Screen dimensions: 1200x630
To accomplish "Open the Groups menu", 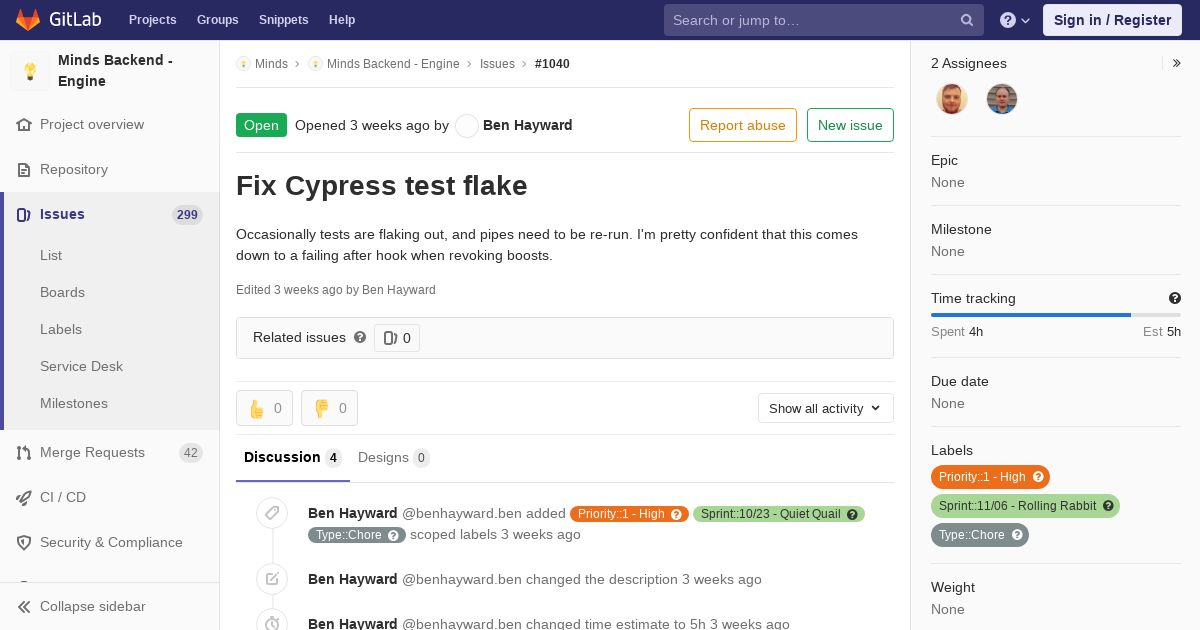I will coord(217,20).
